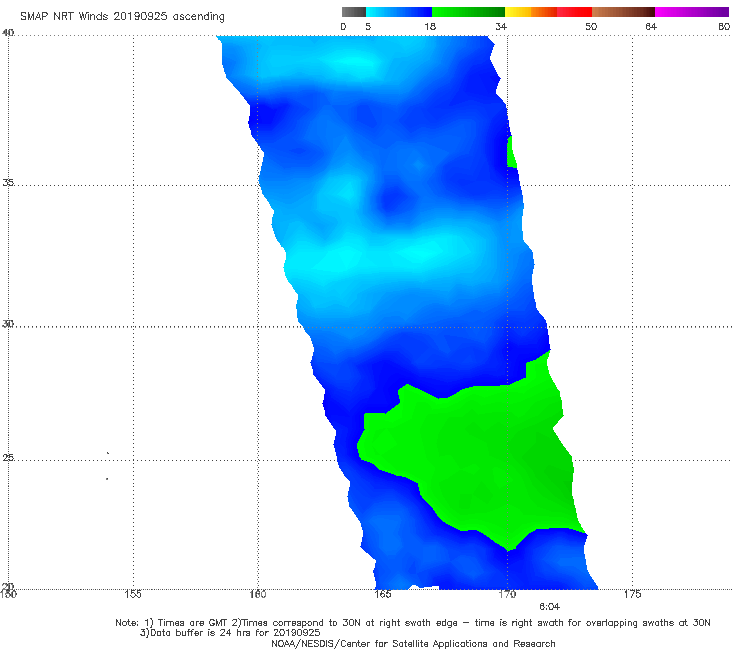Pick the red part of the color bar
This screenshot has height=650, width=740.
[574, 12]
